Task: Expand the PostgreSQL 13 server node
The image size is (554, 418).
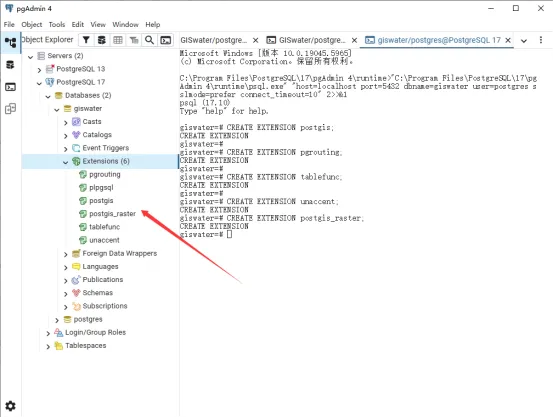Action: coord(39,70)
